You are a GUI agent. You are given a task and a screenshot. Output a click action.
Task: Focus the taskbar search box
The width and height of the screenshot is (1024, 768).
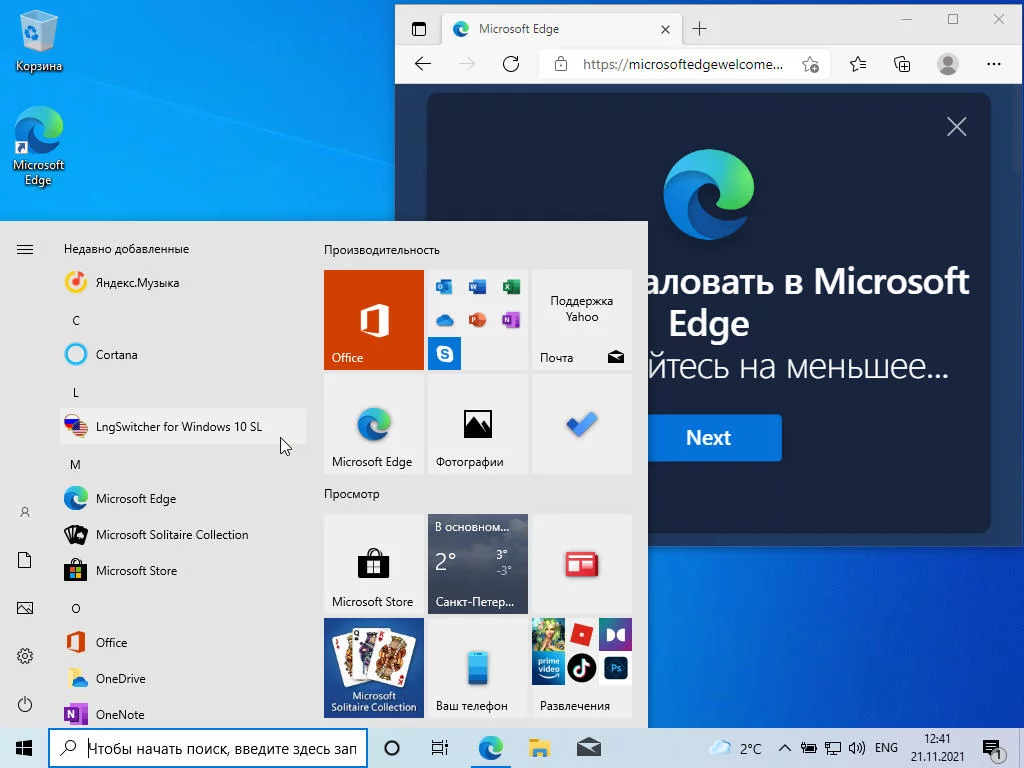pos(208,748)
